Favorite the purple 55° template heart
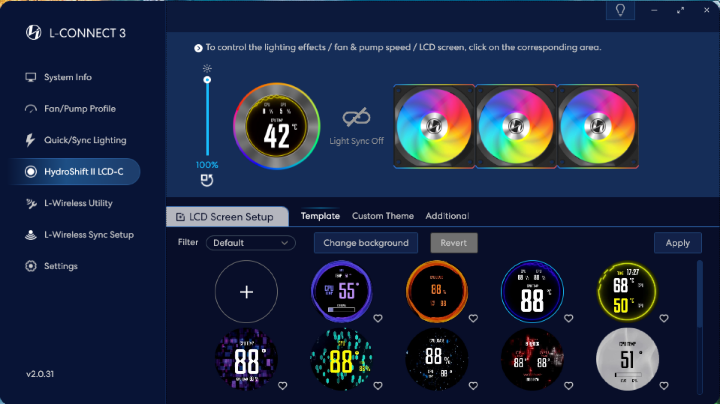The width and height of the screenshot is (720, 404). [x=378, y=319]
